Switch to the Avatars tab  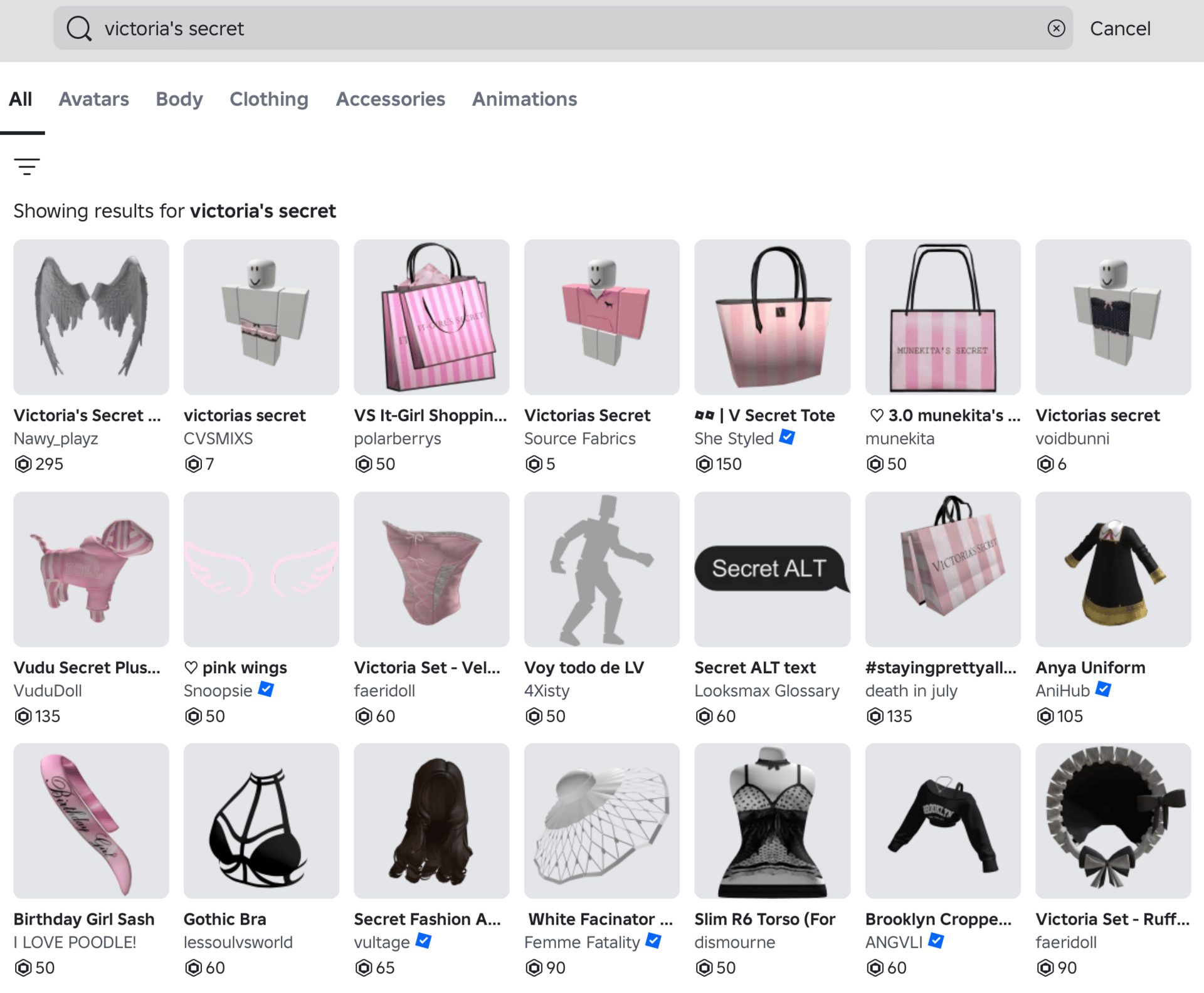point(93,99)
